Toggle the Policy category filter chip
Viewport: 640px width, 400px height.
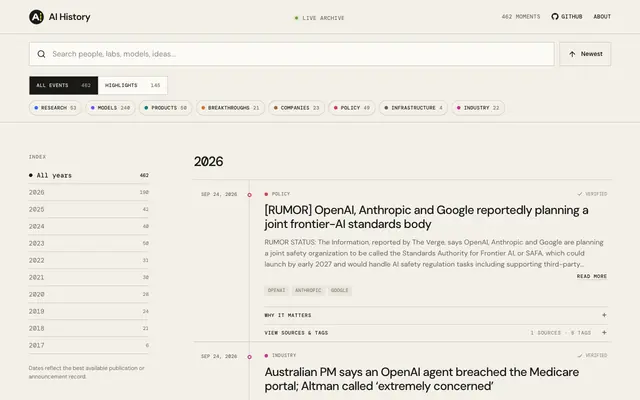point(351,108)
